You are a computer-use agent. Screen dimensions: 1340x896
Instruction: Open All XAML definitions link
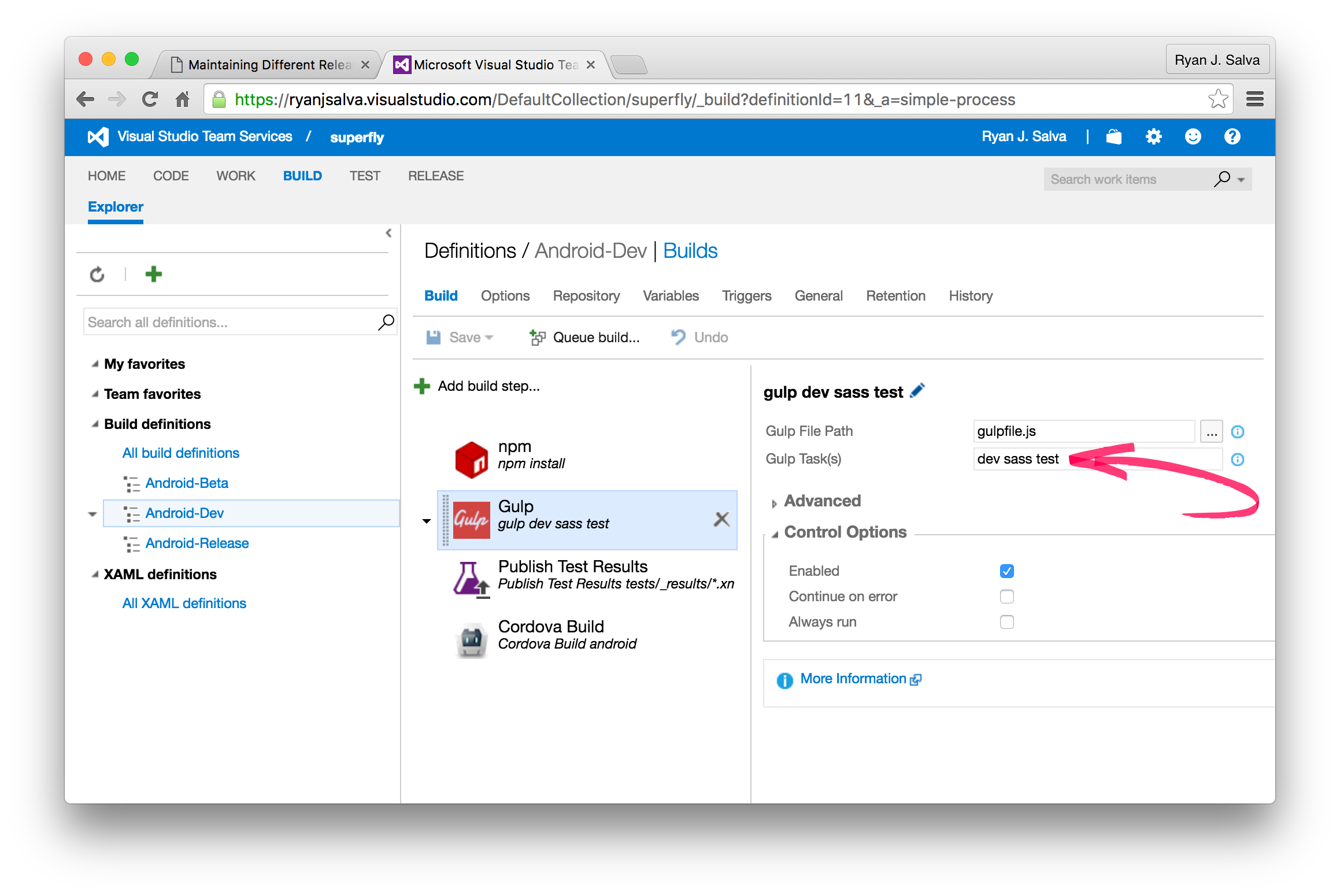(184, 603)
